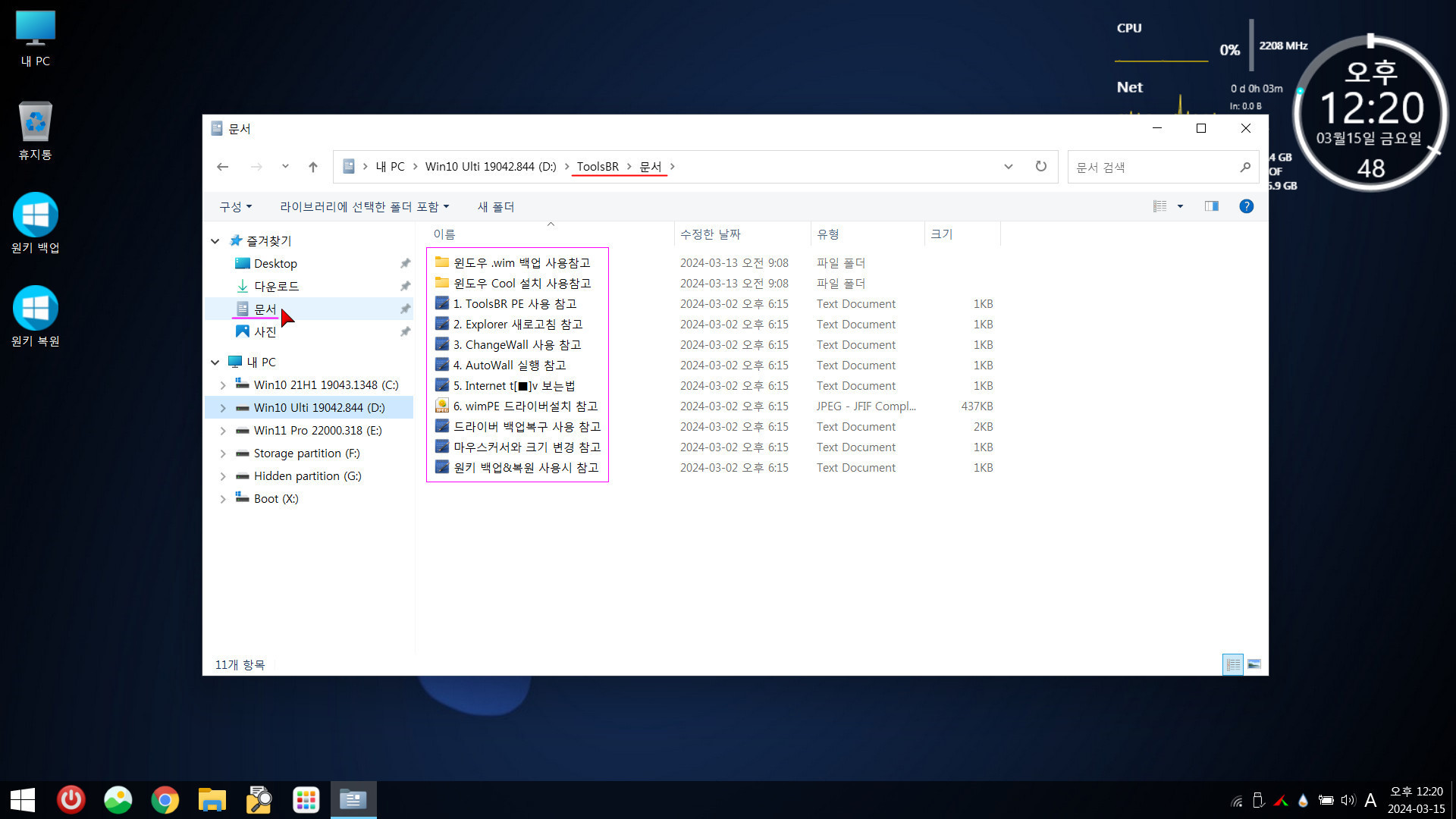Select the 2. Explorer 새로고침 참고 file
Viewport: 1456px width, 819px height.
click(x=518, y=324)
